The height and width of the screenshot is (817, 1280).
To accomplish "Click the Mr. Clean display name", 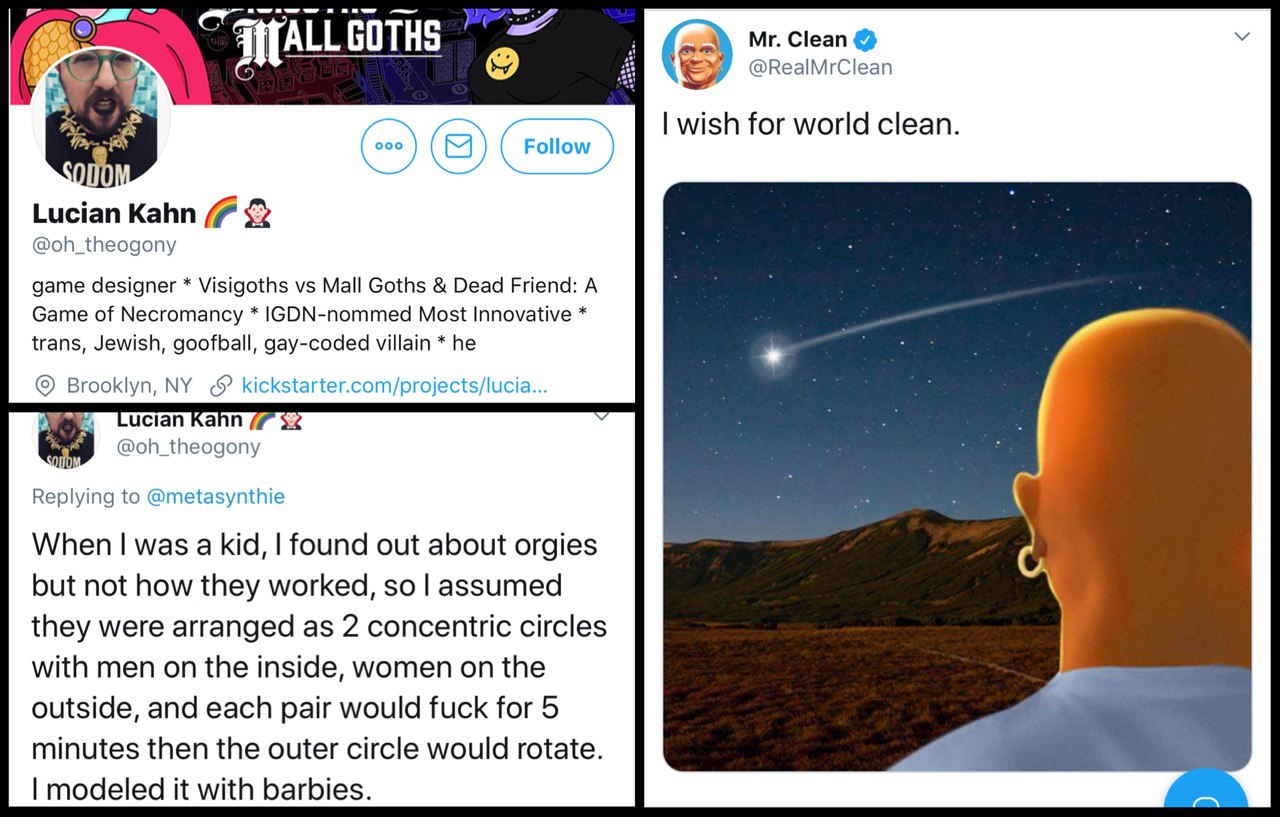I will tap(798, 40).
